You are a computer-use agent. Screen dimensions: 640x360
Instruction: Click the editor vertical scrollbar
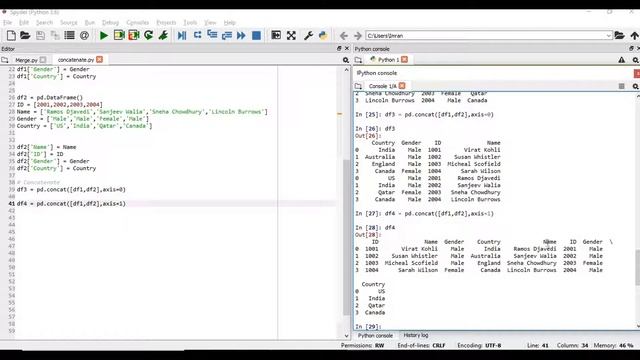click(347, 237)
